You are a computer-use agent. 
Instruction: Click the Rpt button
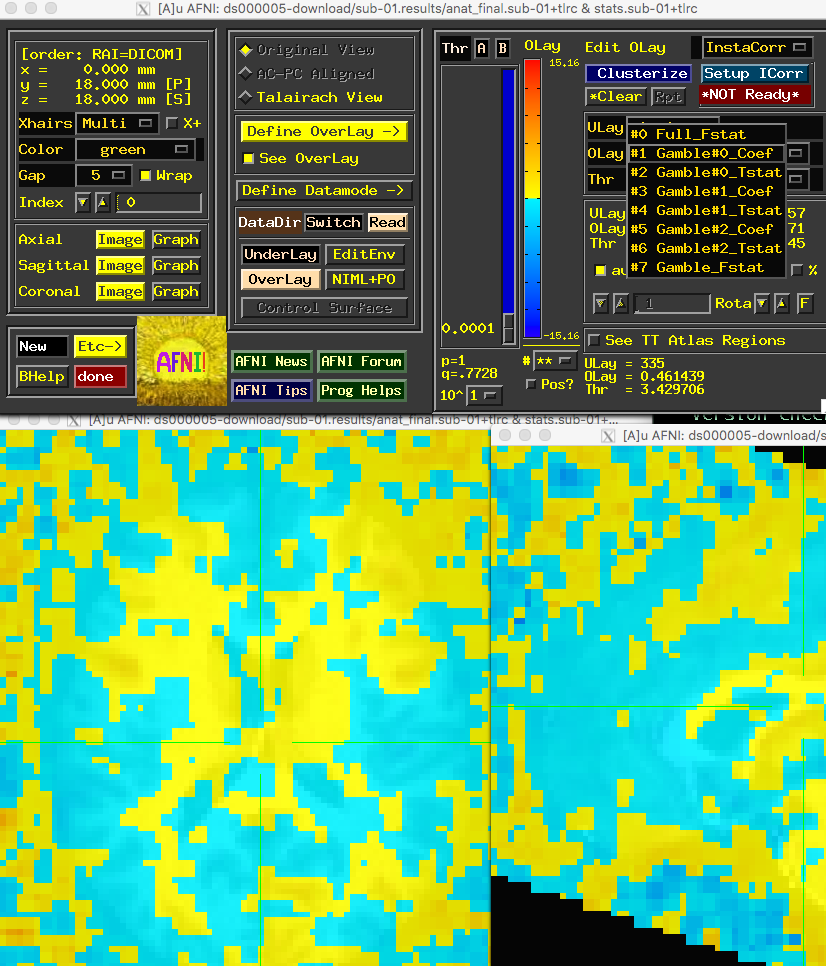point(668,96)
